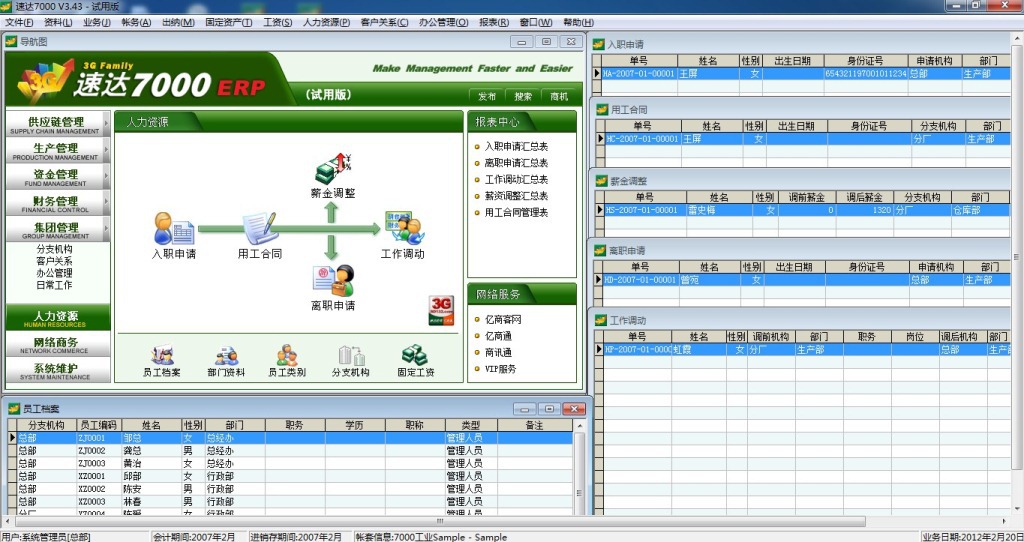
Task: Click the 员工档案 window title icon
Action: coord(14,409)
